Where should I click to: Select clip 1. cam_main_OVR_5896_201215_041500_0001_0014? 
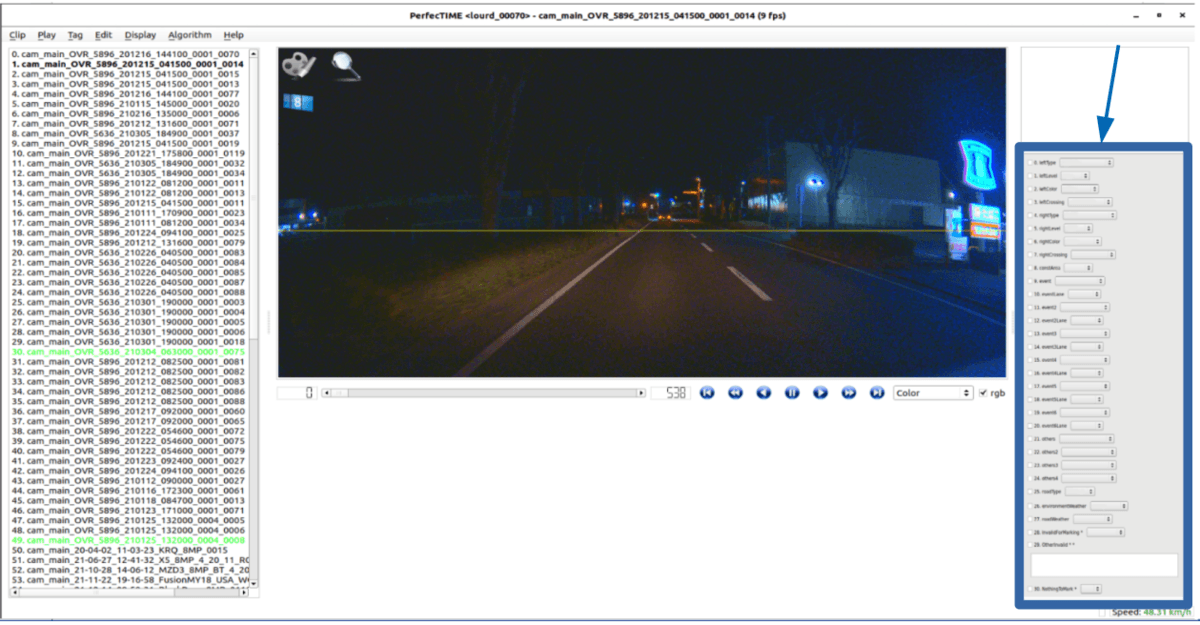[x=127, y=64]
